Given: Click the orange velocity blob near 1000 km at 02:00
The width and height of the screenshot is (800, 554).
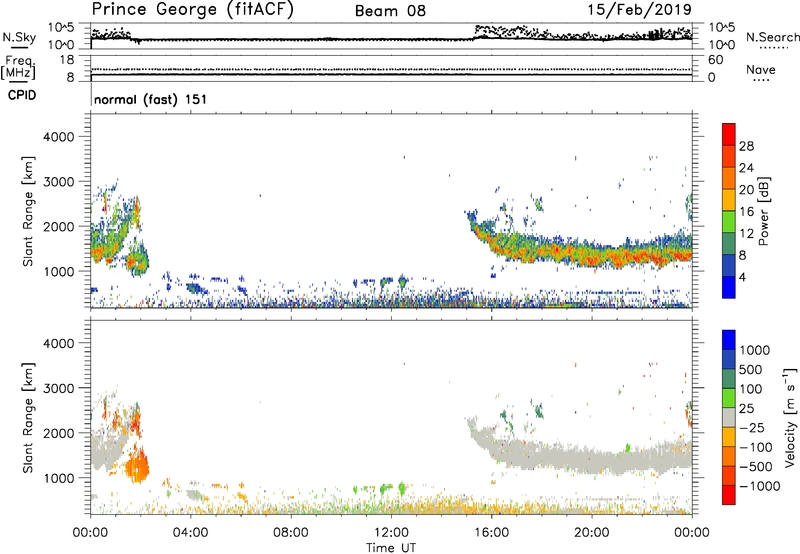Looking at the screenshot, I should click(x=137, y=466).
